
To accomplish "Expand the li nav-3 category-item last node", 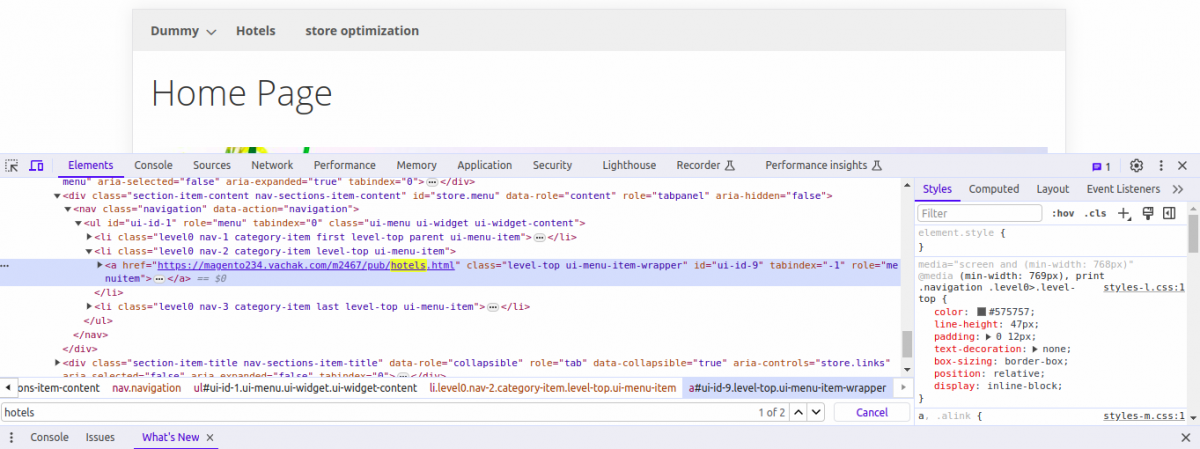I will point(89,306).
